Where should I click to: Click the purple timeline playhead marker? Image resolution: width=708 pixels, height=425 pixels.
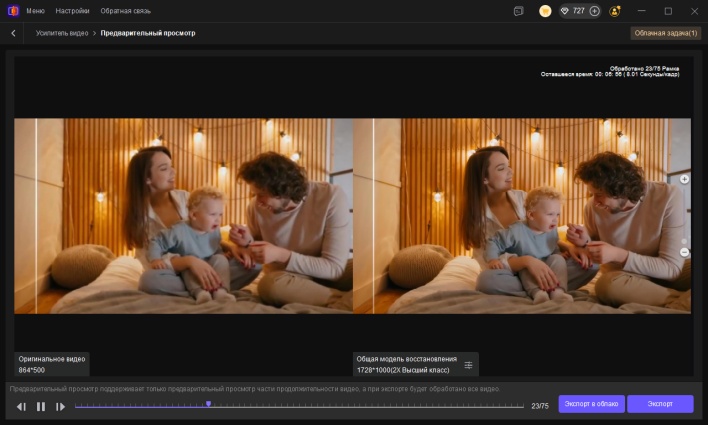208,404
